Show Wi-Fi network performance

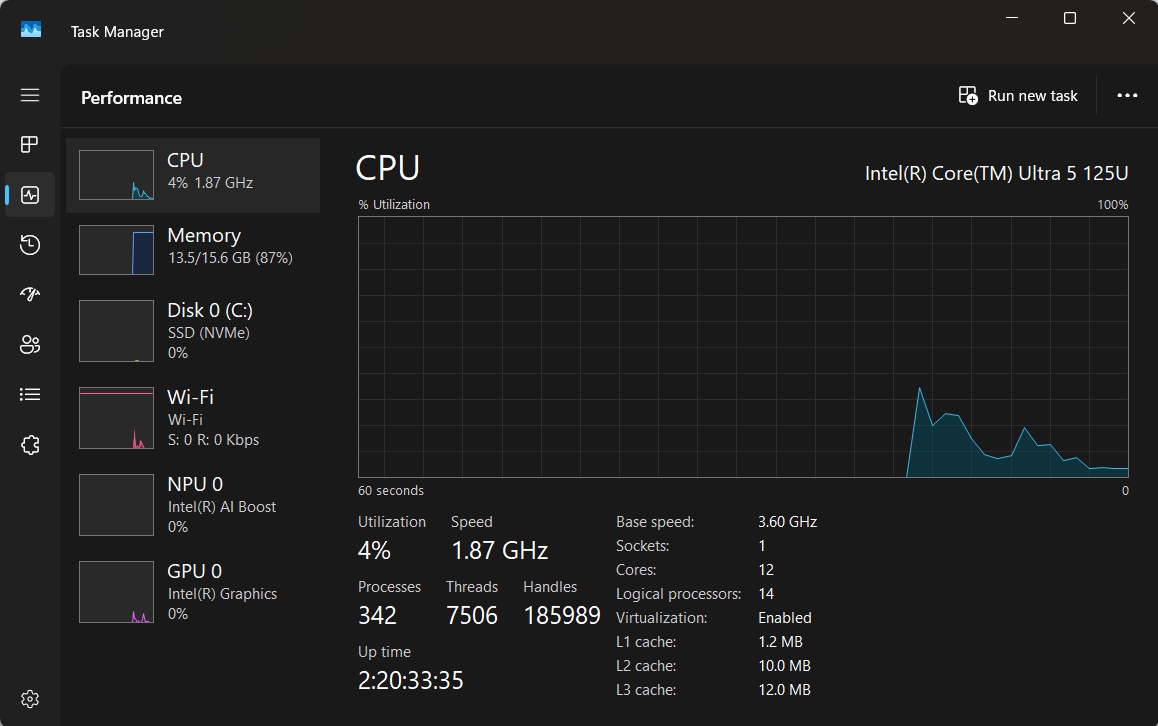193,418
